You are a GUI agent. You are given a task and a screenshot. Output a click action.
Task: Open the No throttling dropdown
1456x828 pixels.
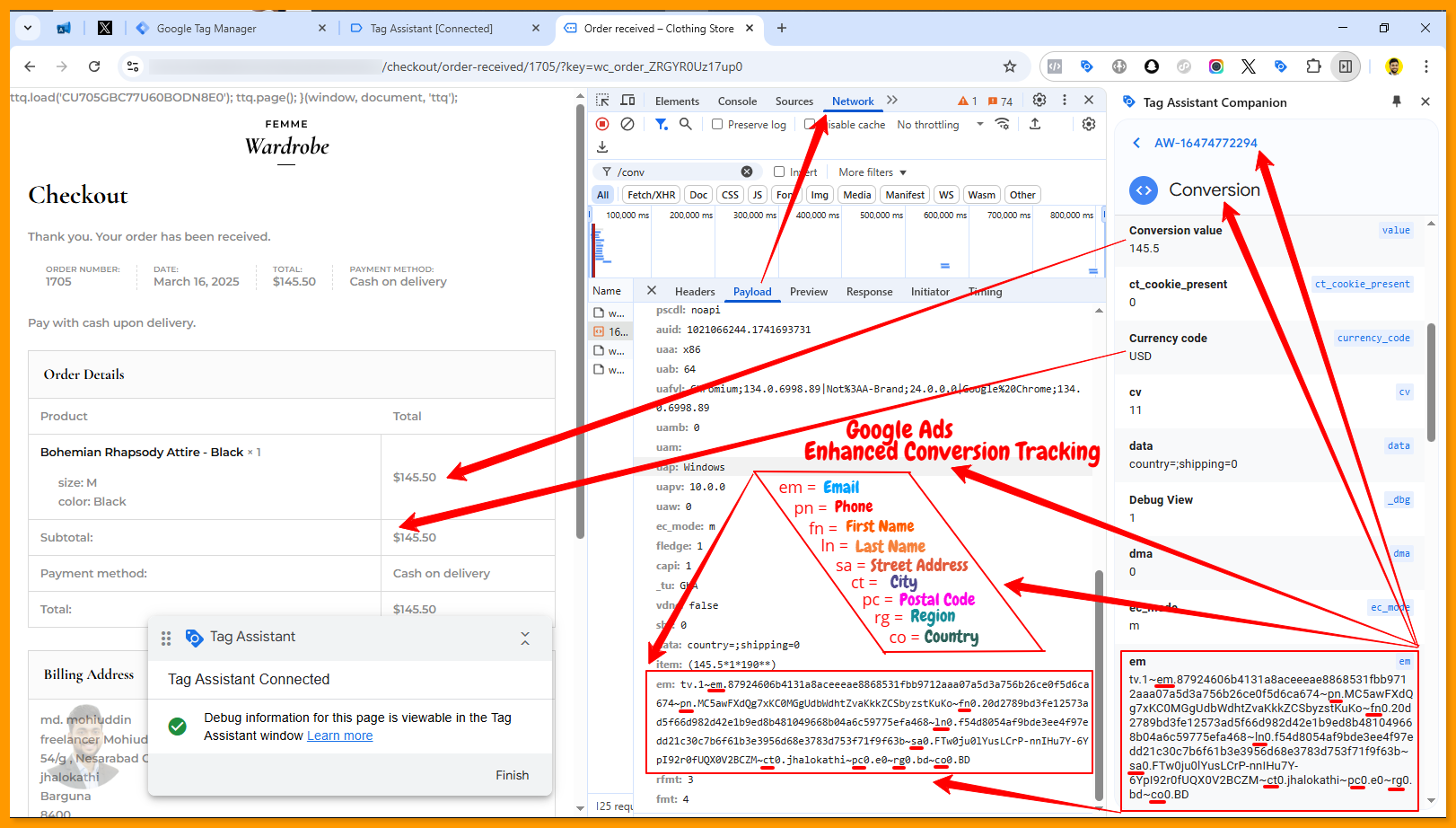[940, 125]
